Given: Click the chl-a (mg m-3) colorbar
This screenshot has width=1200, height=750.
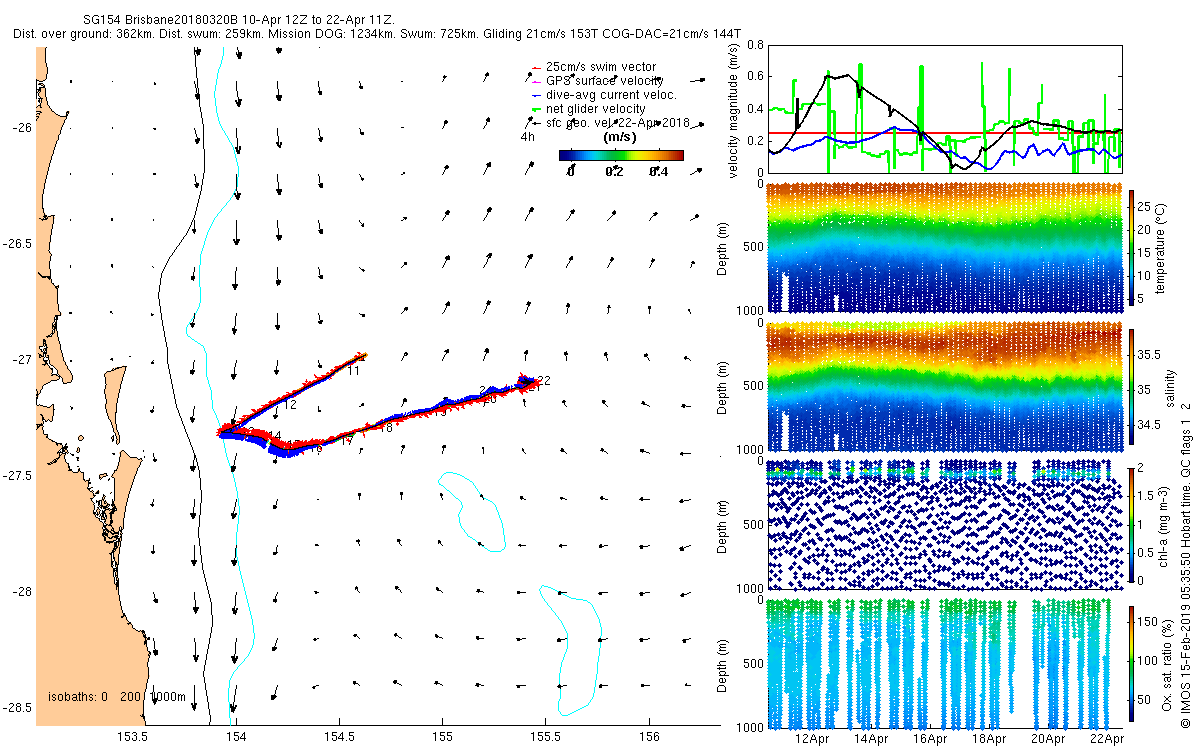Looking at the screenshot, I should [x=1132, y=524].
